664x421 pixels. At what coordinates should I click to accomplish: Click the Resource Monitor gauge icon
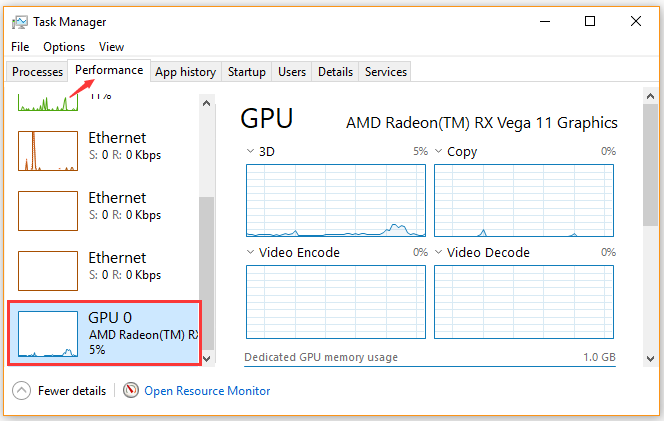(131, 390)
